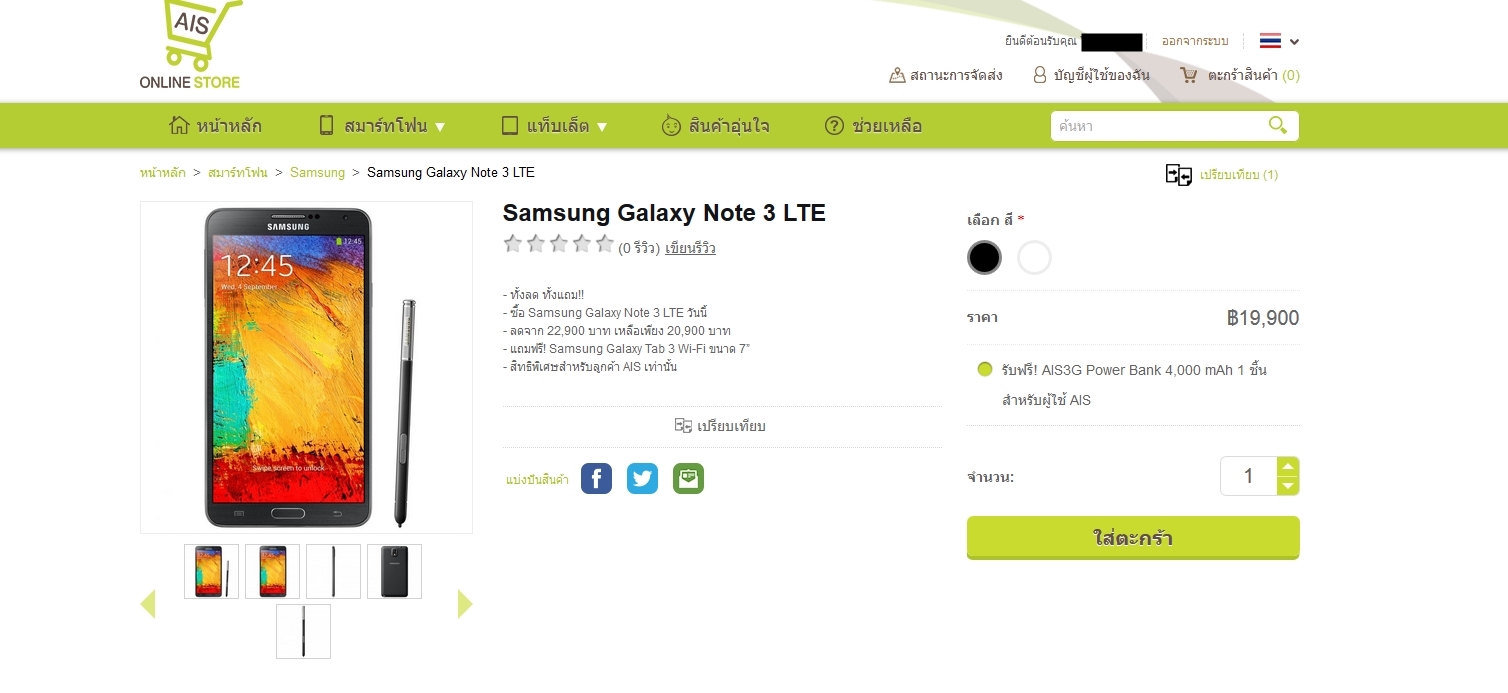Share product on Facebook
The width and height of the screenshot is (1508, 693).
(596, 479)
